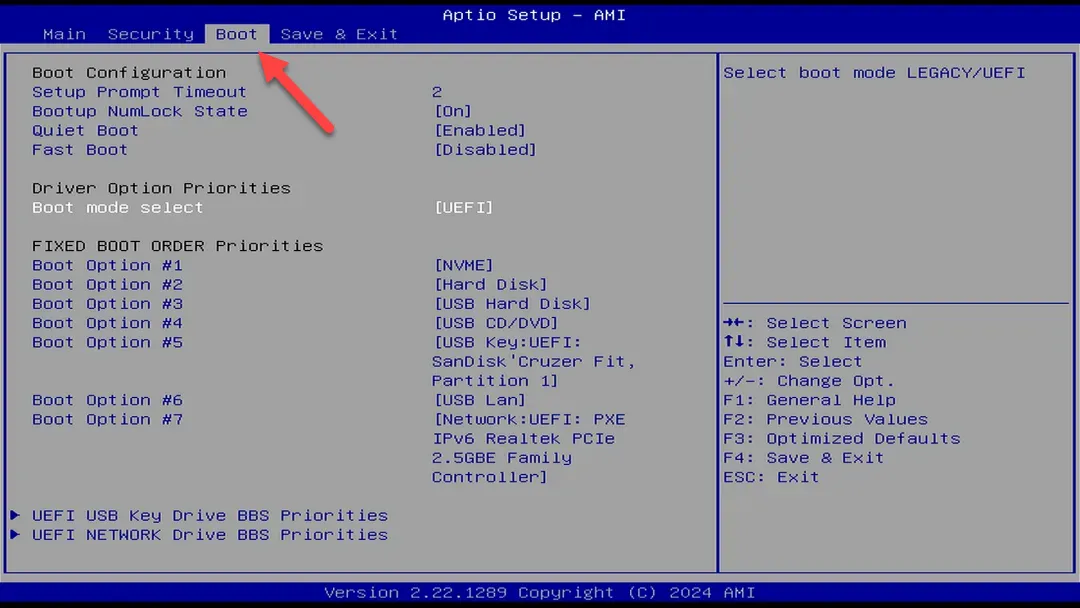Select Bootup NumLock State option
Screen dimensions: 1080x608
[140, 111]
